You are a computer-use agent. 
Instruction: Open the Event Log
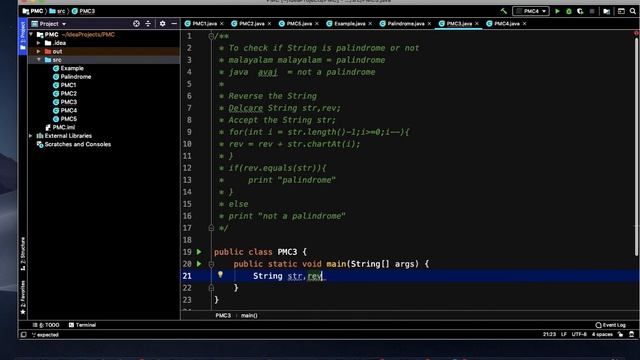611,325
